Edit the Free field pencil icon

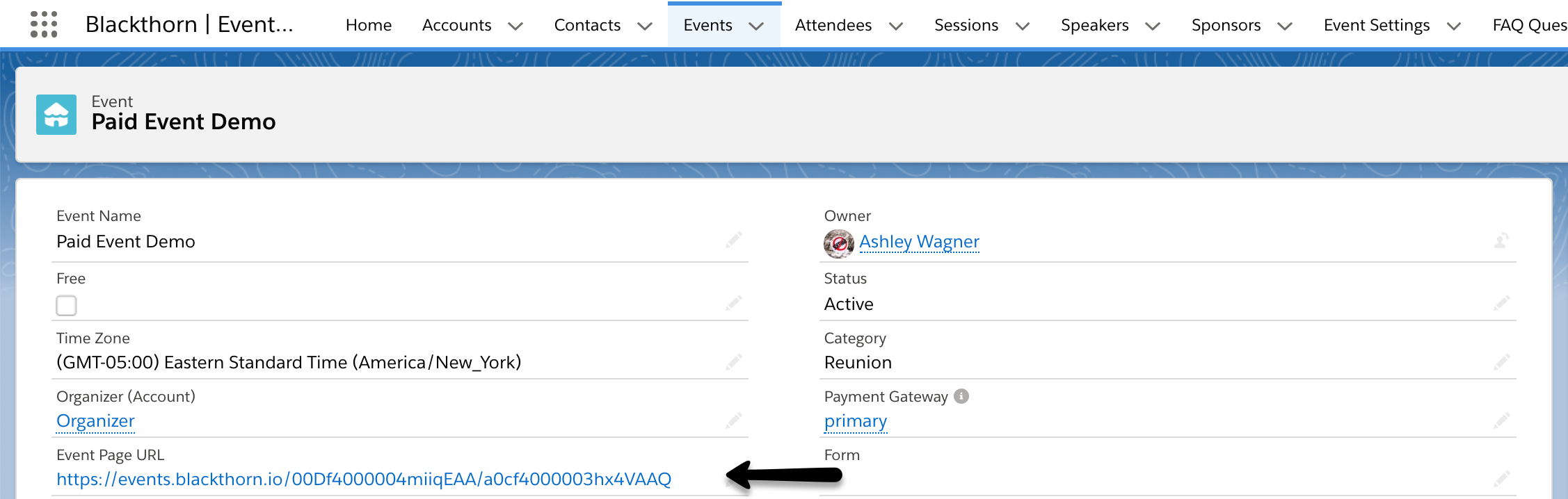(x=734, y=303)
